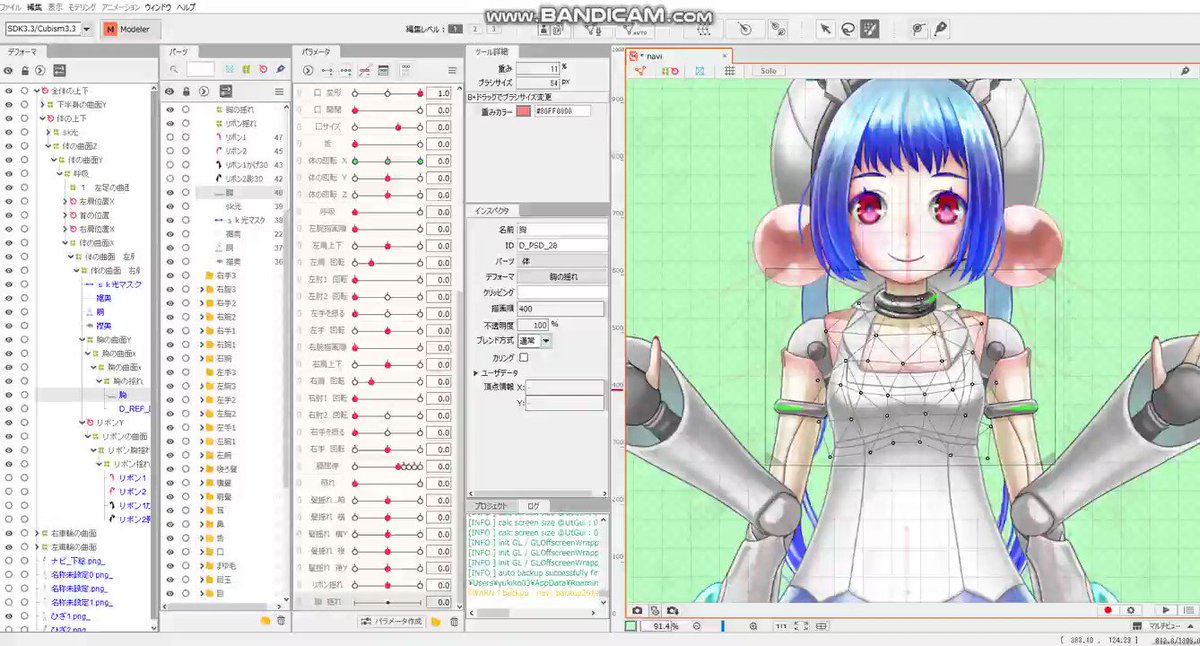Open the アニメーション menu
This screenshot has width=1200, height=646.
click(x=121, y=6)
